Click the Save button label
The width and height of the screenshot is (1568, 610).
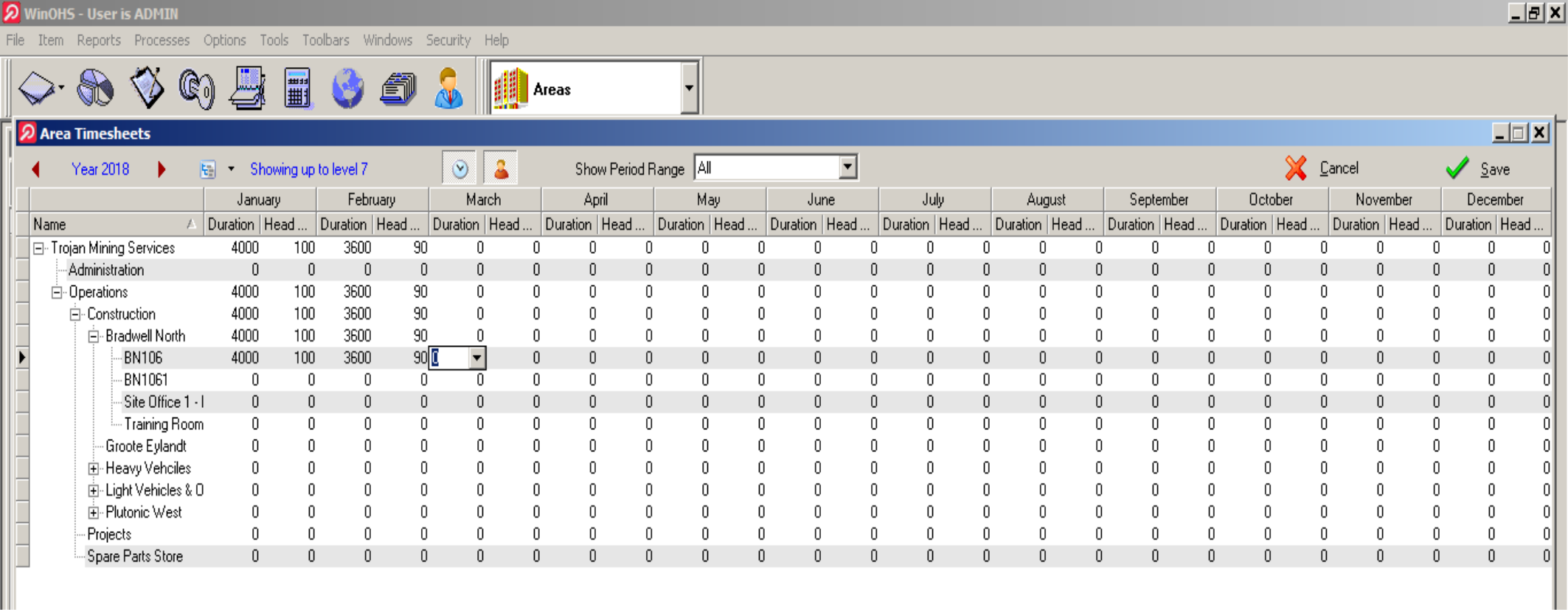1495,169
